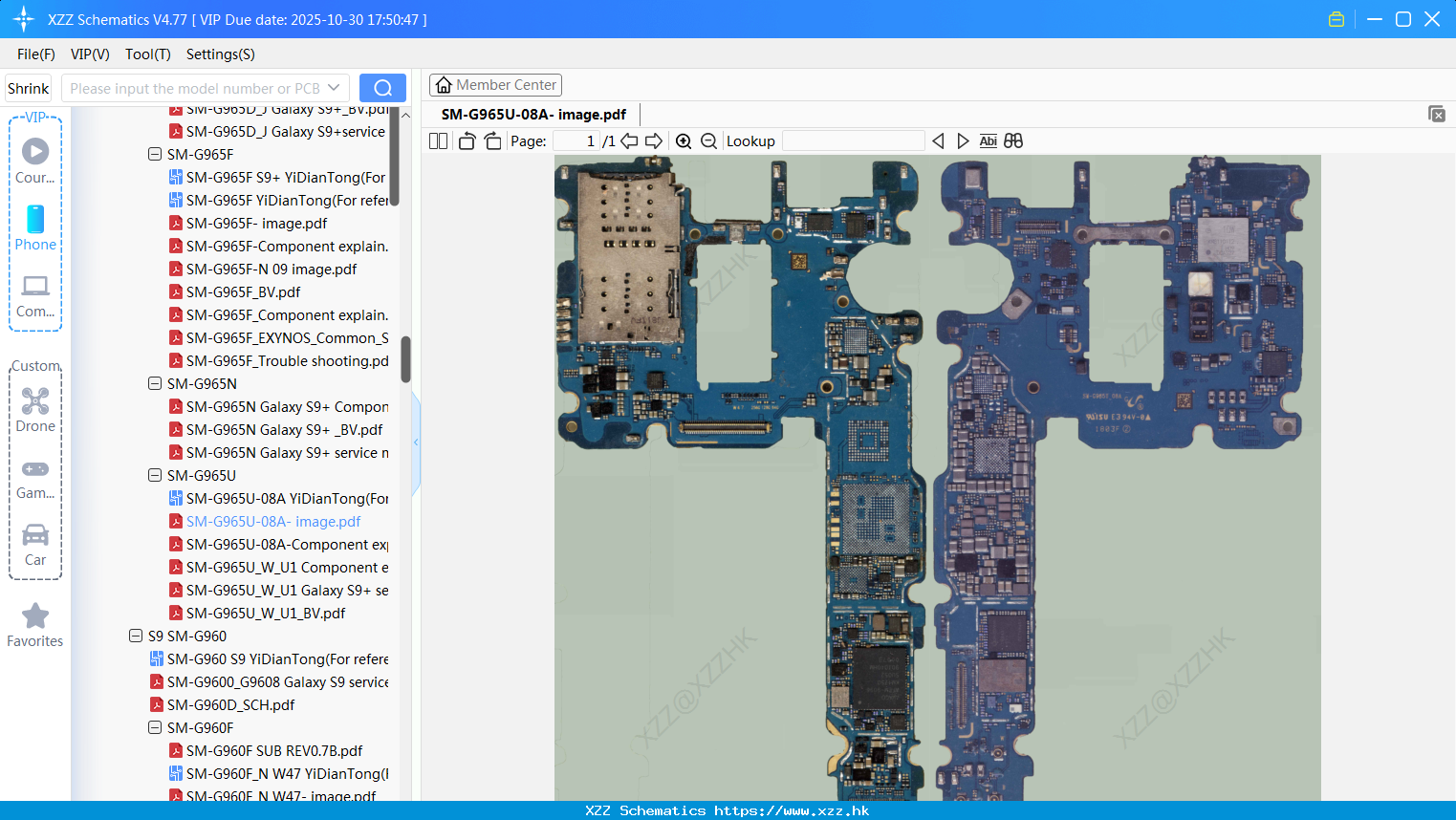Zoom out of the PDF
The height and width of the screenshot is (820, 1456).
coord(708,140)
